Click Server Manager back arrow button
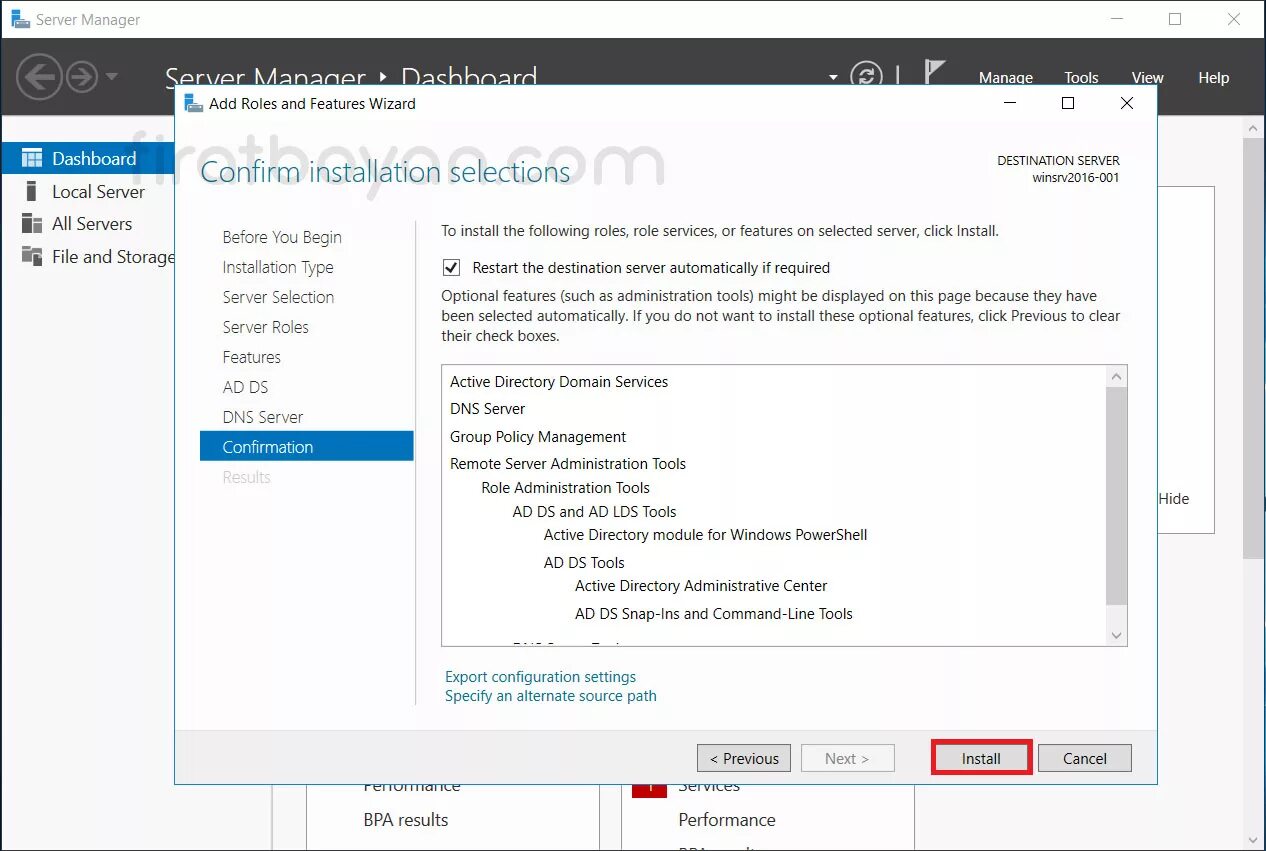The image size is (1266, 851). (x=40, y=77)
